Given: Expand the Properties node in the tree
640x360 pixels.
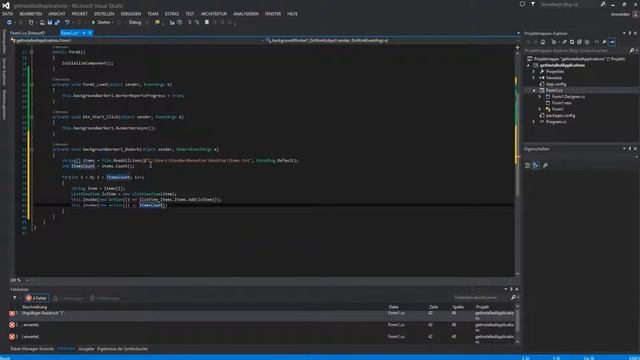Looking at the screenshot, I should [x=534, y=71].
